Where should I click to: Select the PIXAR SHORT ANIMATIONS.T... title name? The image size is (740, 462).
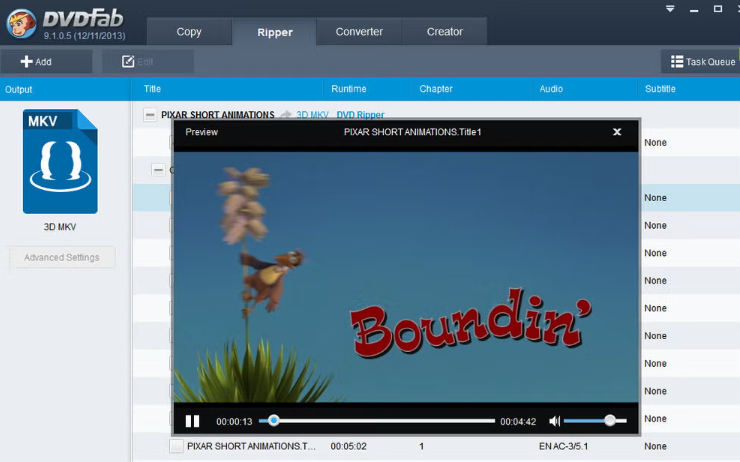click(251, 446)
